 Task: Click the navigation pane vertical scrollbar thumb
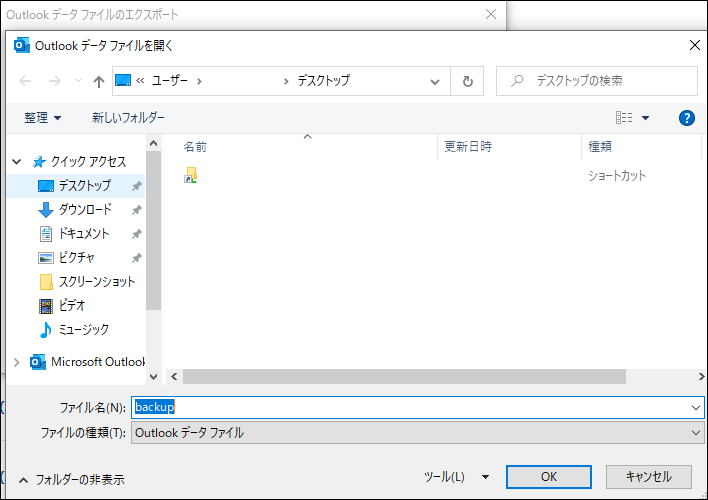click(154, 230)
